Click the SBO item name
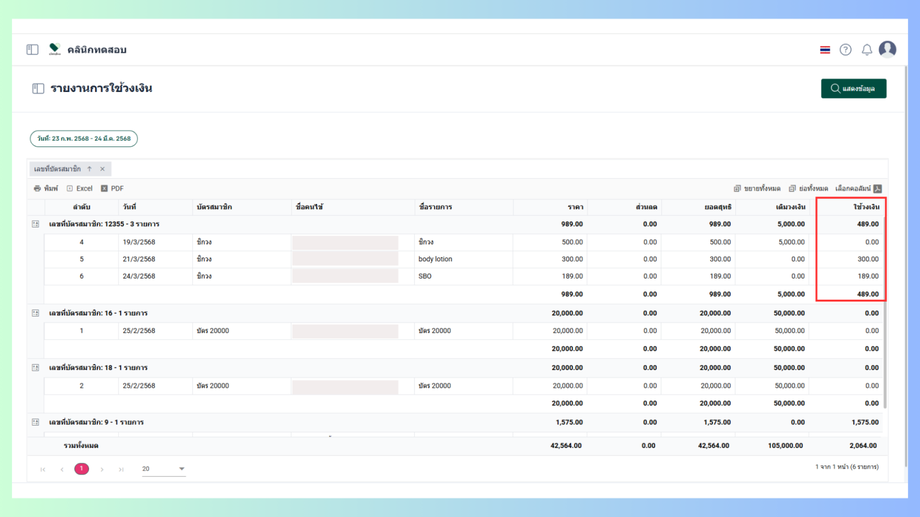Viewport: 920px width, 517px height. click(x=425, y=276)
